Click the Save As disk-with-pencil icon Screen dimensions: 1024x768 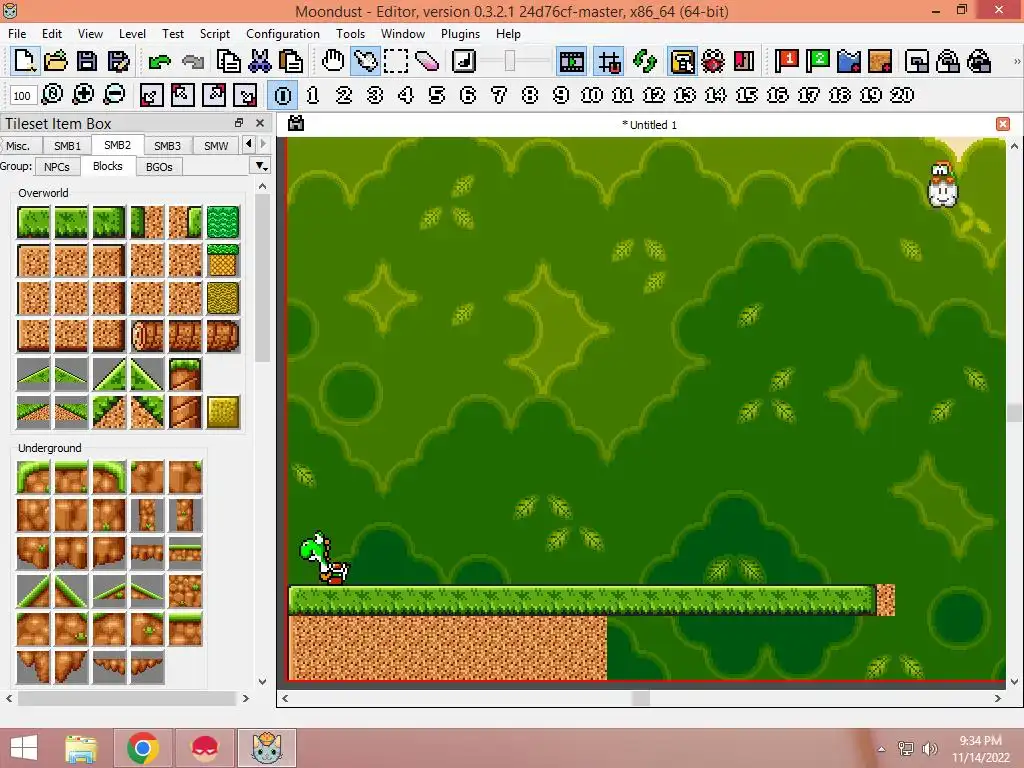118,61
